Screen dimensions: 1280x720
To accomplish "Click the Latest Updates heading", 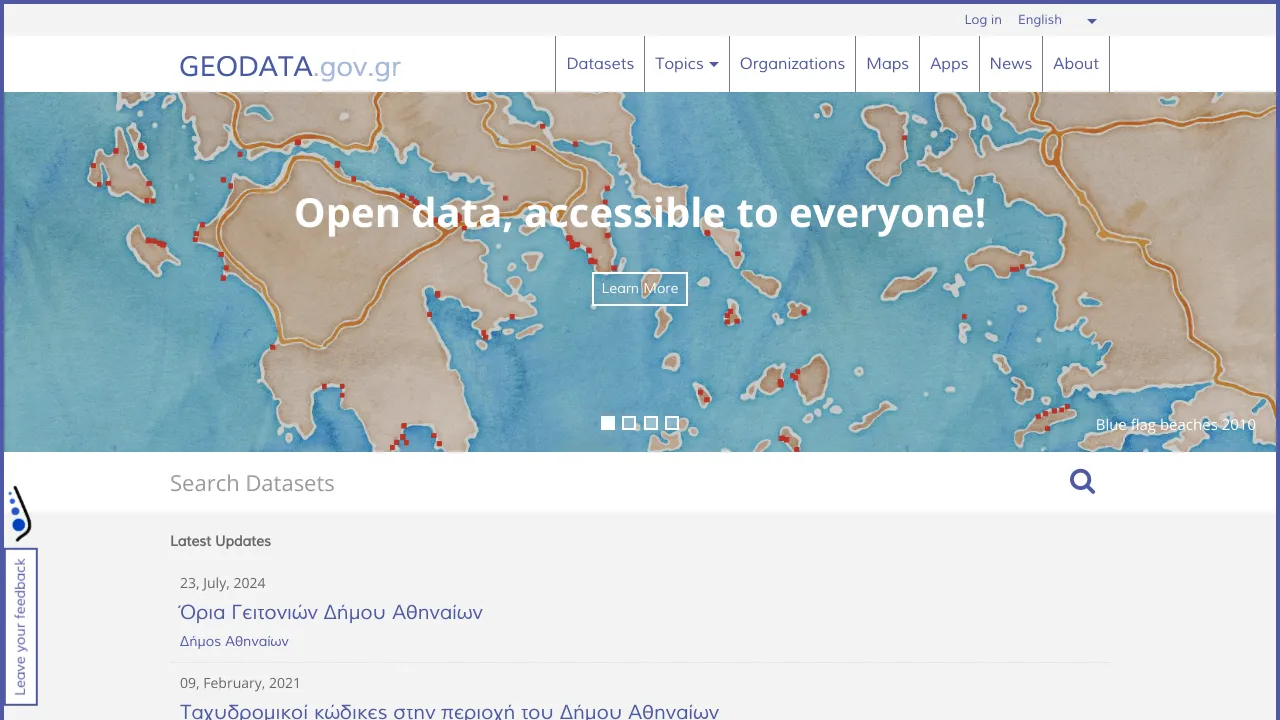I will point(220,541).
